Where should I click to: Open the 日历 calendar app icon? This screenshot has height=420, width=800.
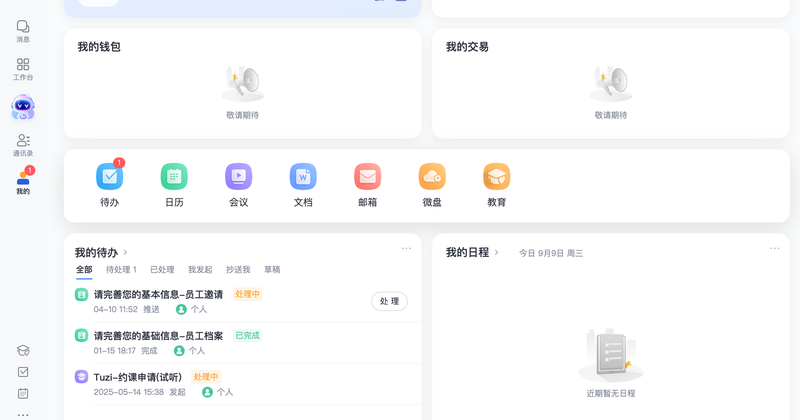[x=174, y=177]
